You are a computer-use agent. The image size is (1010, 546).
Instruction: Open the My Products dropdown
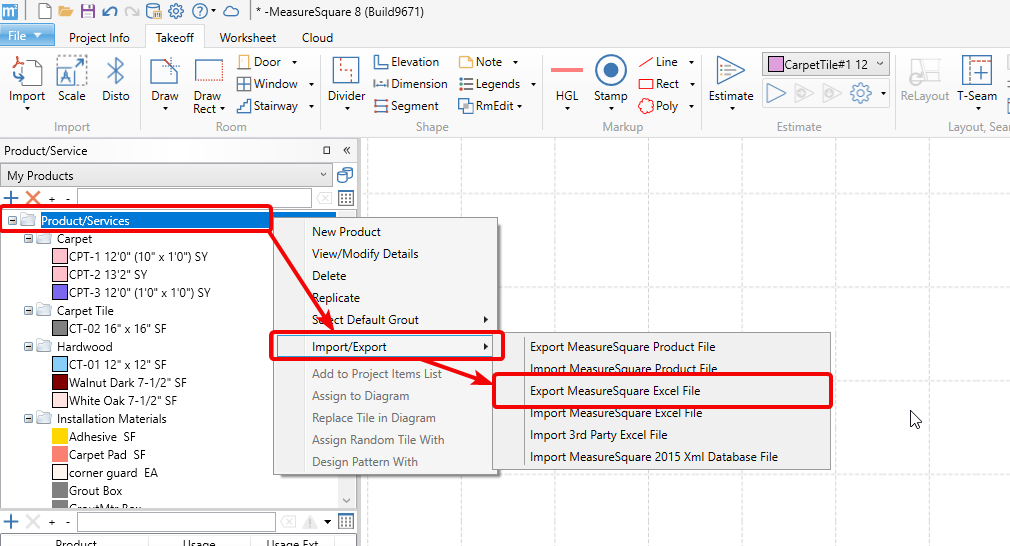[167, 175]
